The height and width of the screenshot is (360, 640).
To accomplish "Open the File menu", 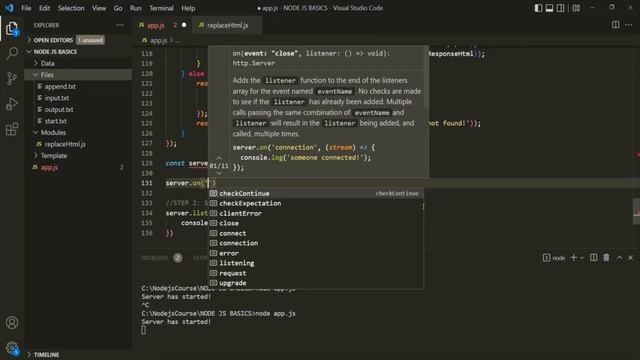I will click(x=26, y=8).
